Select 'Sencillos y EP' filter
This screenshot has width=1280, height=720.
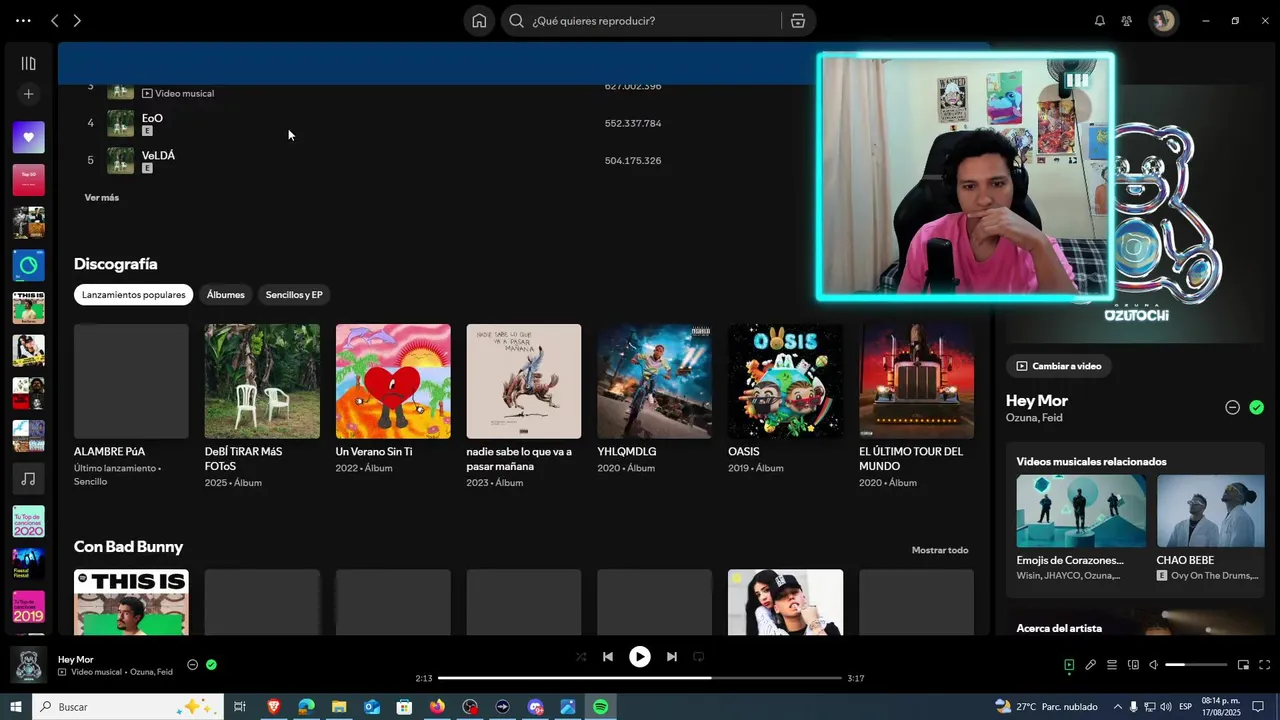294,295
